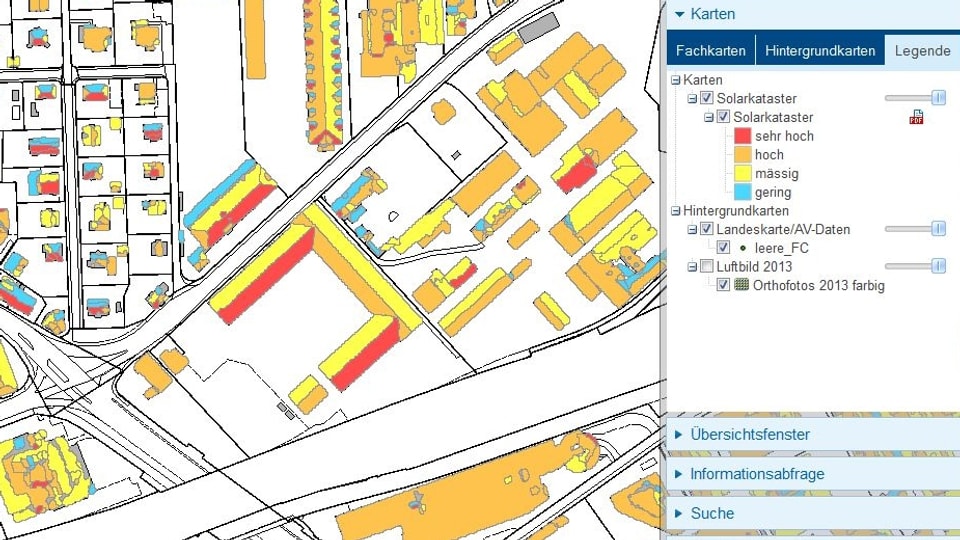
Task: Collapse the Karten panel header
Action: [x=813, y=14]
